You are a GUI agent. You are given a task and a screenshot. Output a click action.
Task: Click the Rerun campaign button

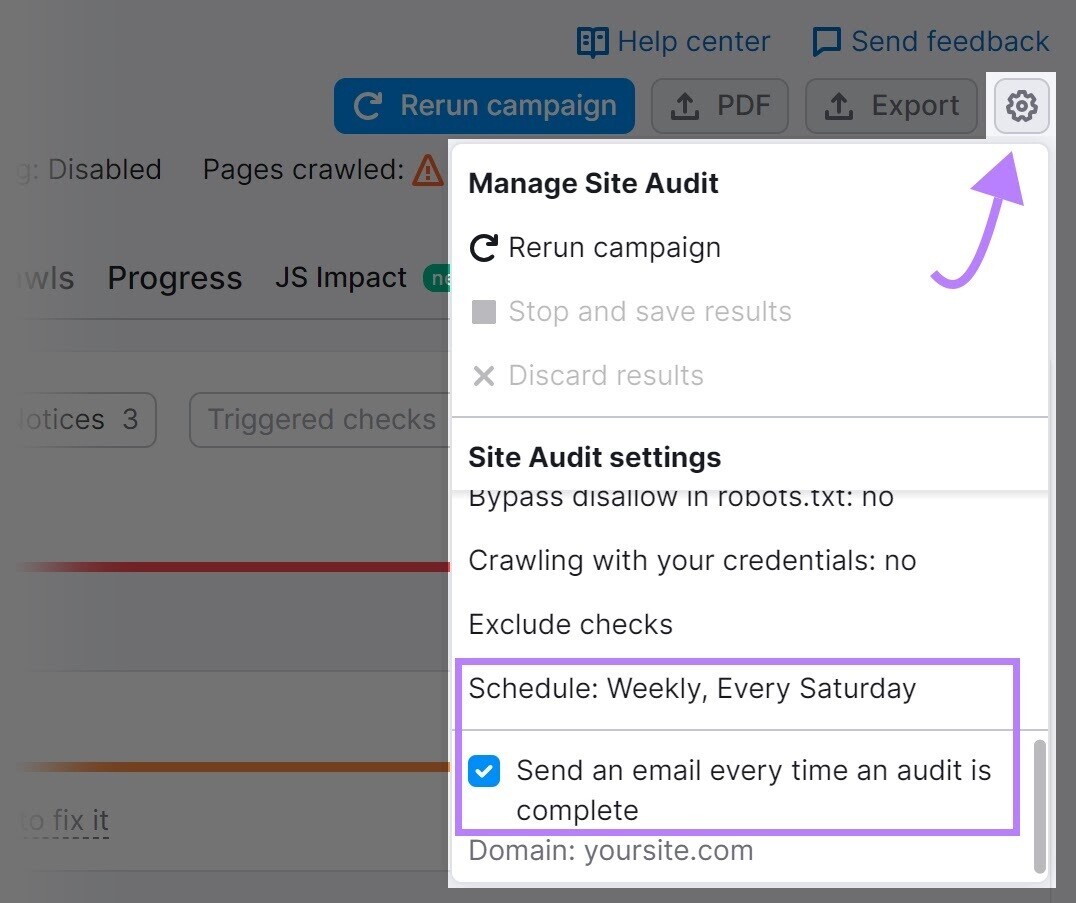484,105
